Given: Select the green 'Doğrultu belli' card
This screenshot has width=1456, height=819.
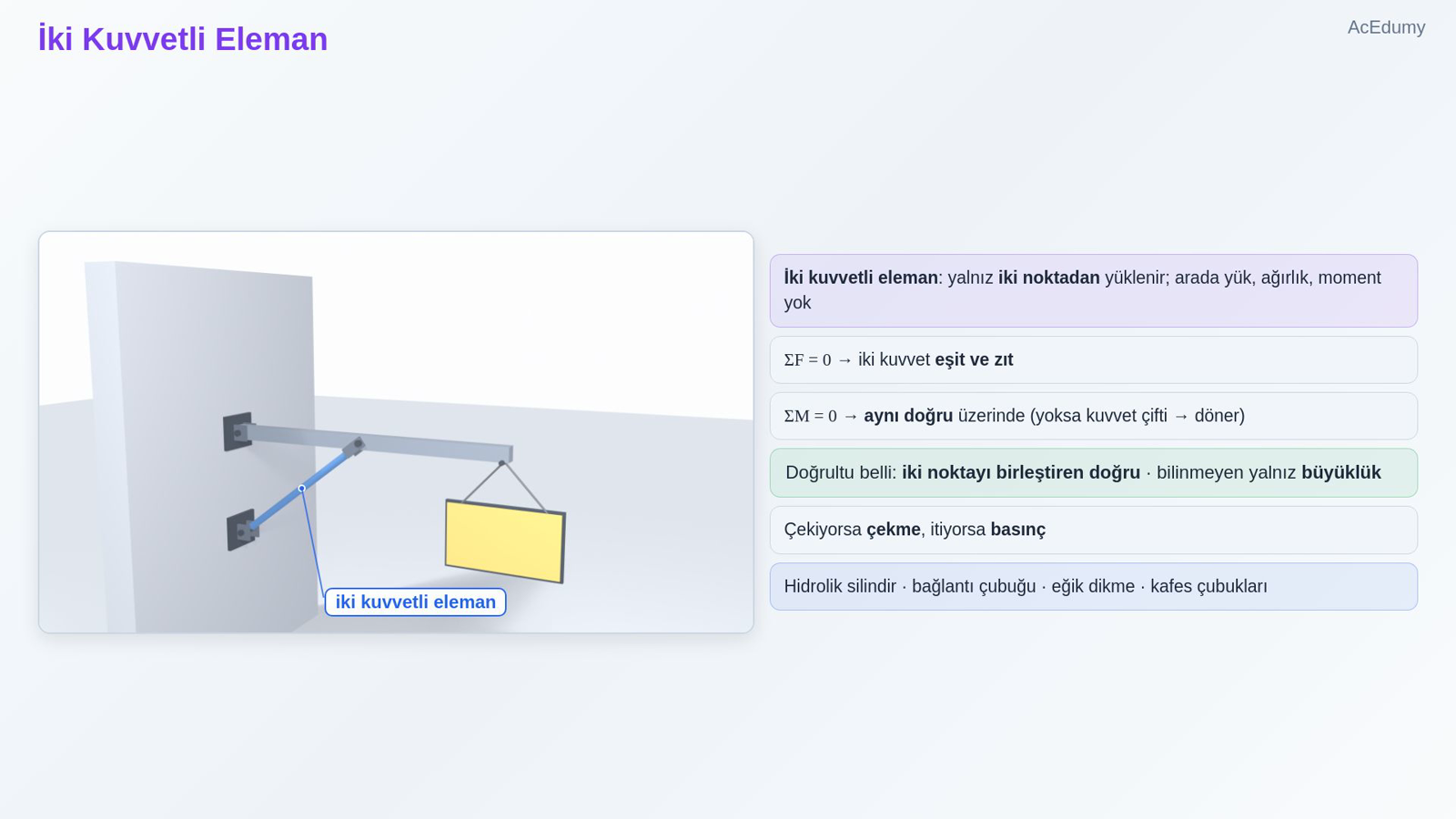Looking at the screenshot, I should (x=1093, y=472).
